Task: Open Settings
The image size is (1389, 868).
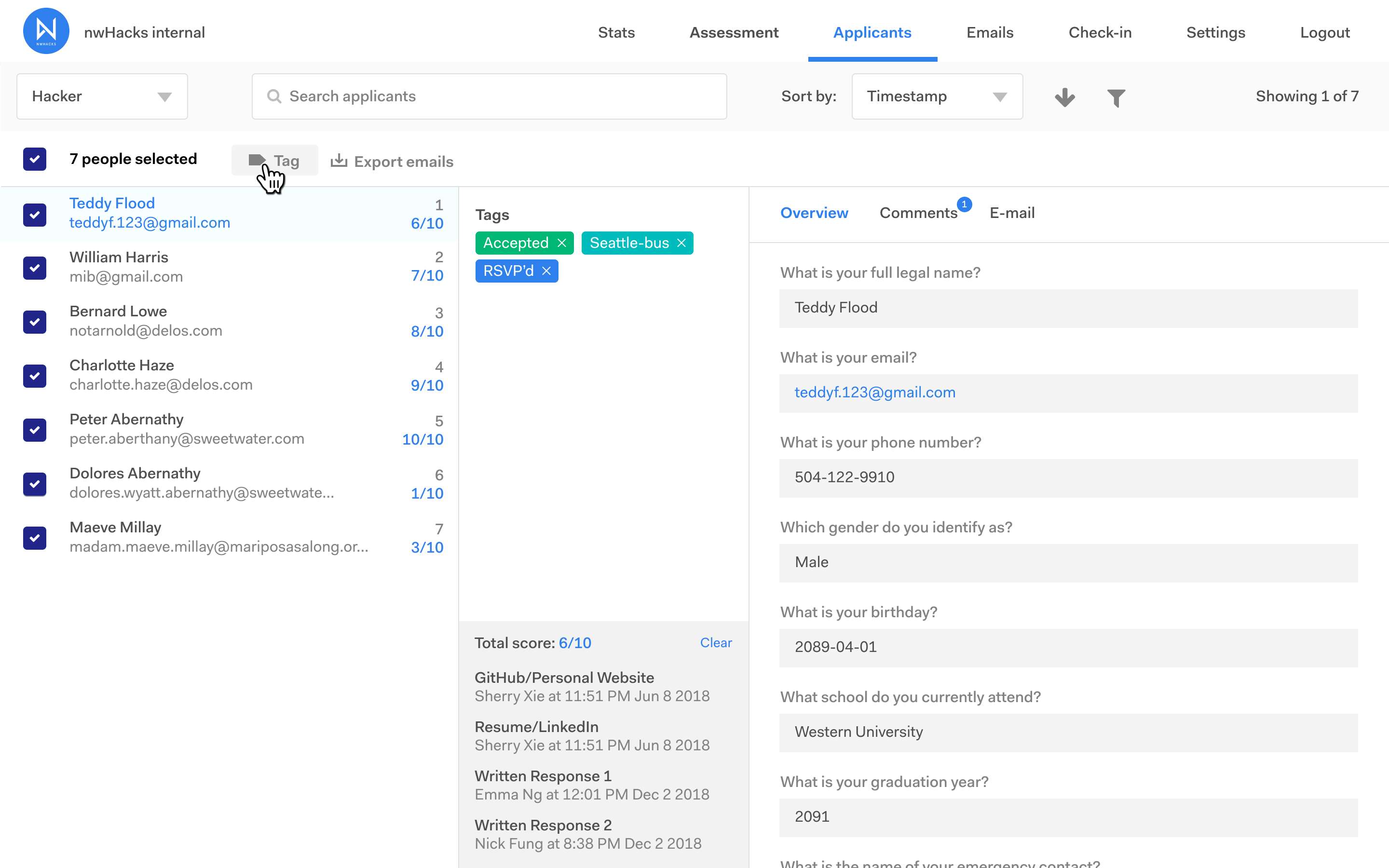Action: click(x=1216, y=33)
